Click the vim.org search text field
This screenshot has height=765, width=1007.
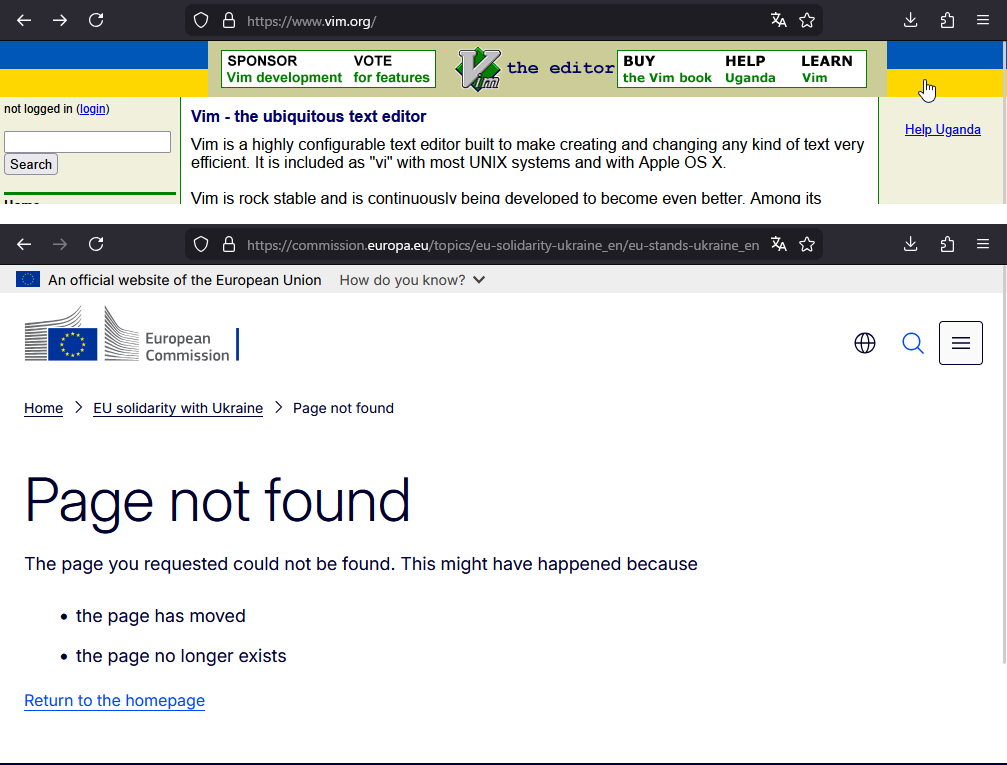coord(87,142)
